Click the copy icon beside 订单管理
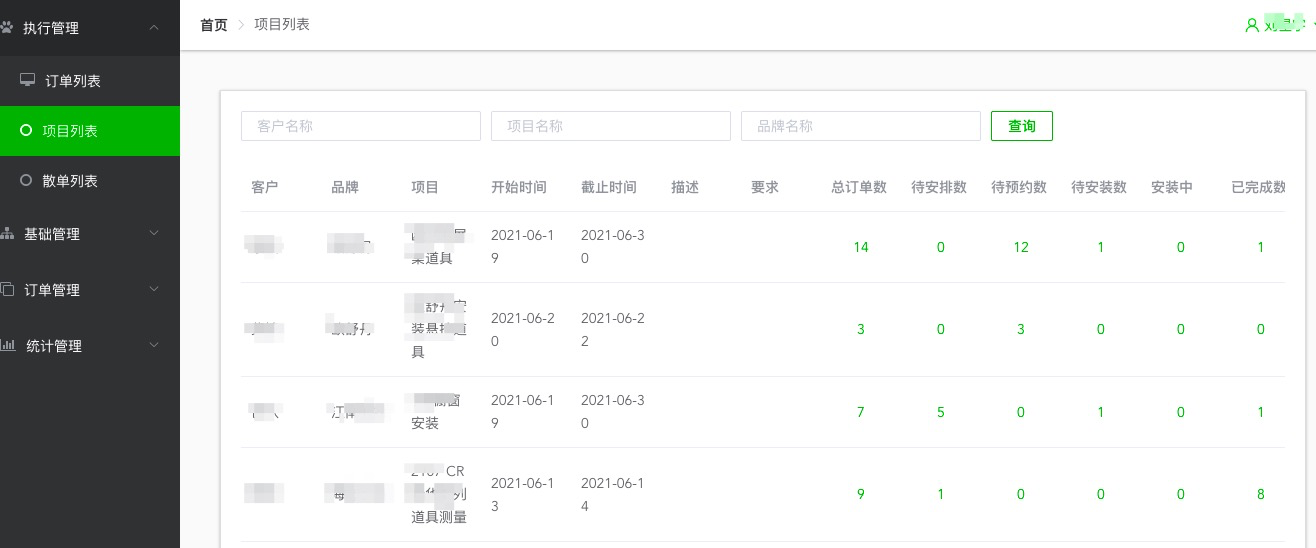The width and height of the screenshot is (1316, 548). [7, 290]
